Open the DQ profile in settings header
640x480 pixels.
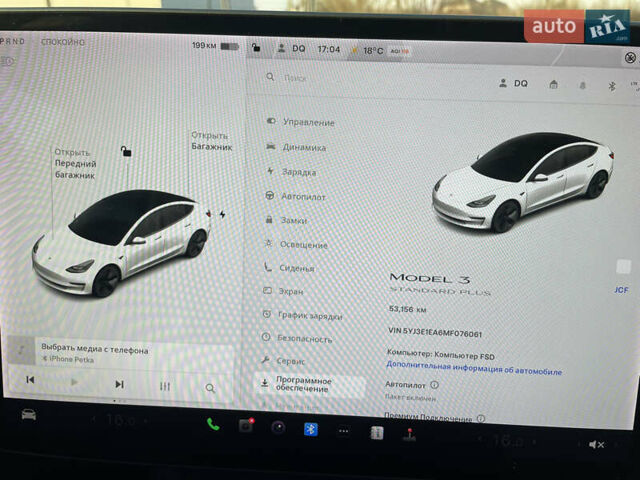coord(513,83)
